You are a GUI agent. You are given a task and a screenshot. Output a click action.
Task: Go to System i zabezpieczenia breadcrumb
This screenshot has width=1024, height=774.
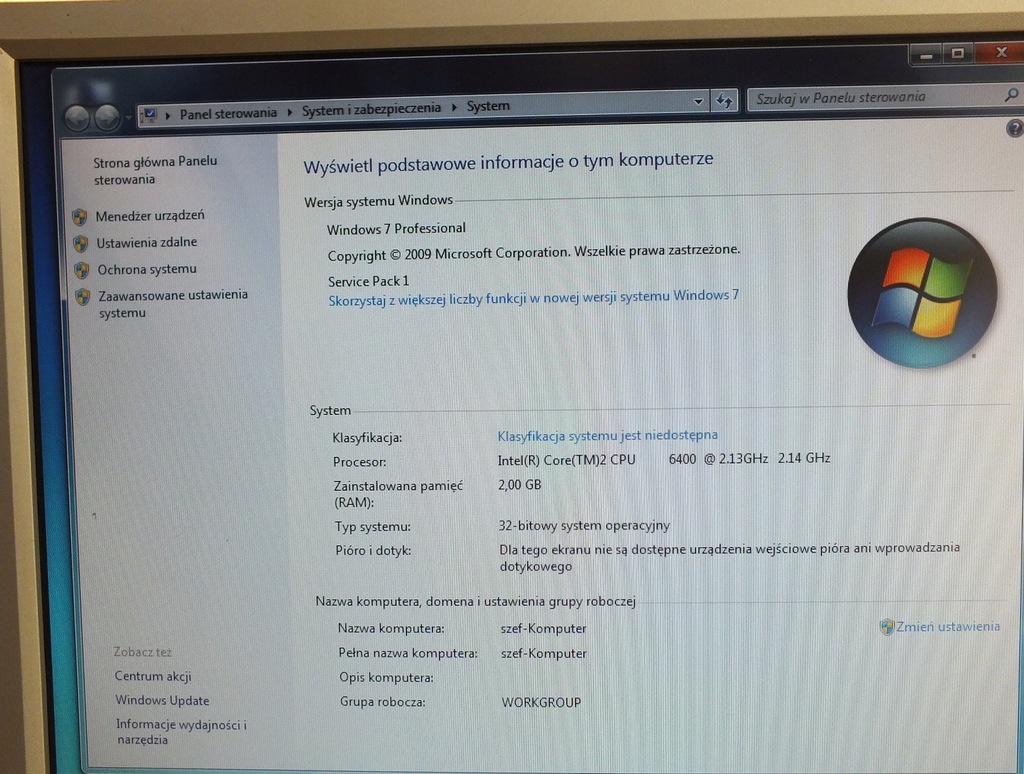[x=371, y=109]
